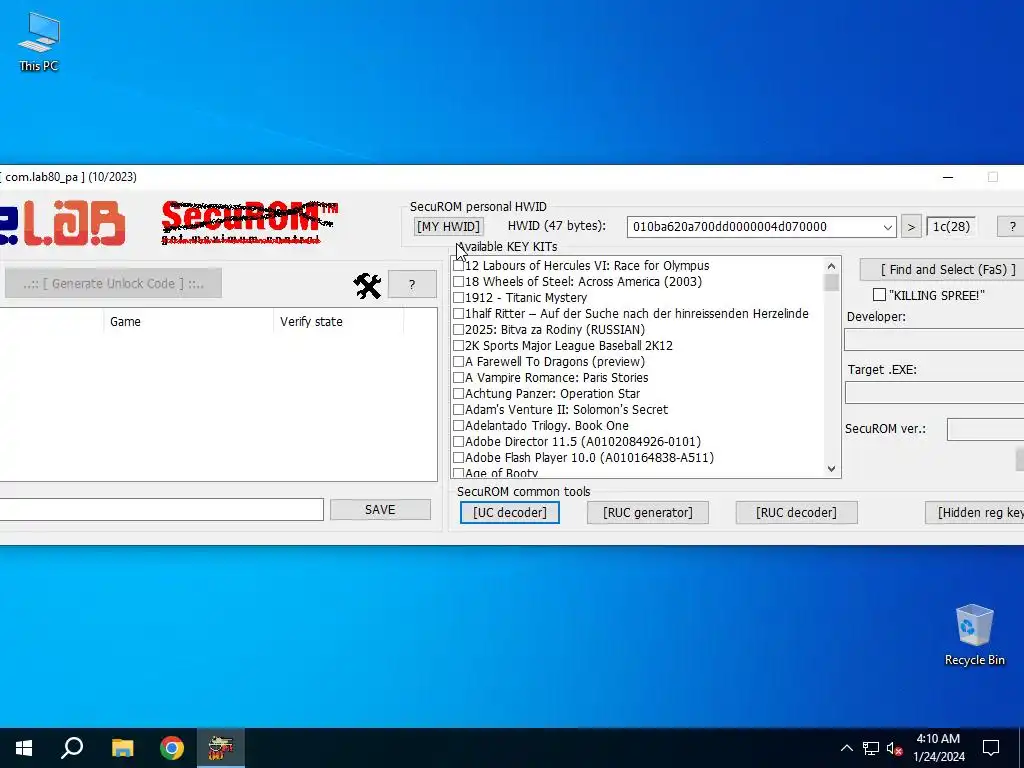This screenshot has width=1024, height=768.
Task: Click the 1c(28) byte count field
Action: pos(951,227)
